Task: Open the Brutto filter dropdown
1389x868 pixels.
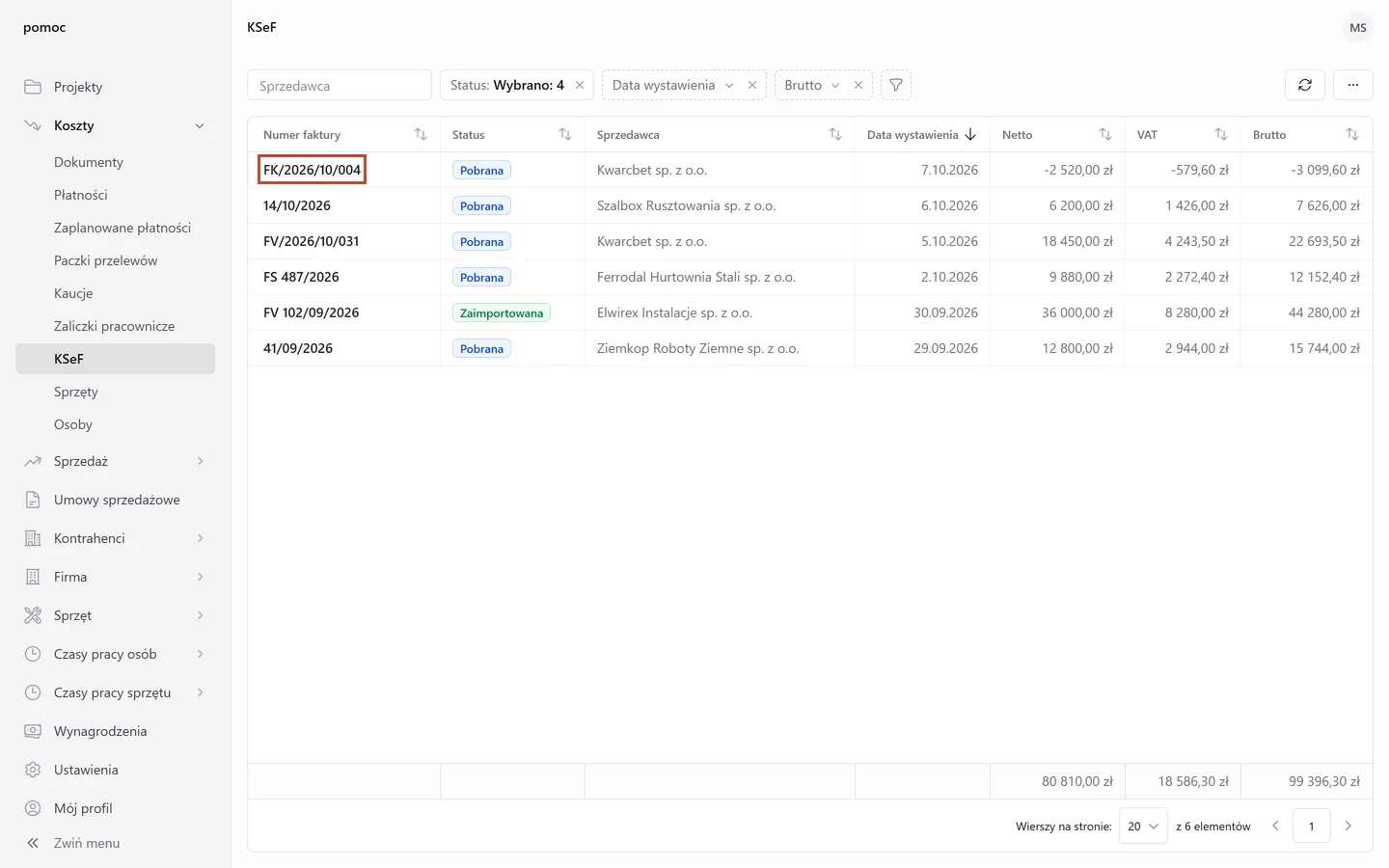Action: 811,85
